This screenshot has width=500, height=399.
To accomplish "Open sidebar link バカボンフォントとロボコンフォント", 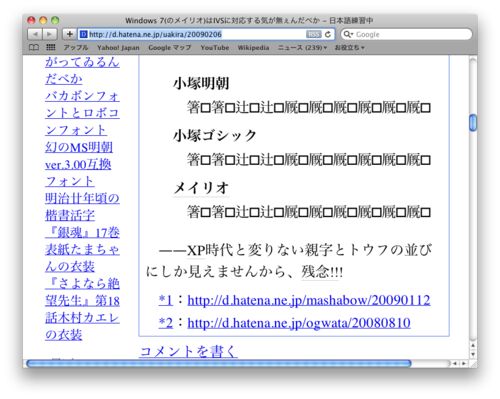I will click(82, 113).
